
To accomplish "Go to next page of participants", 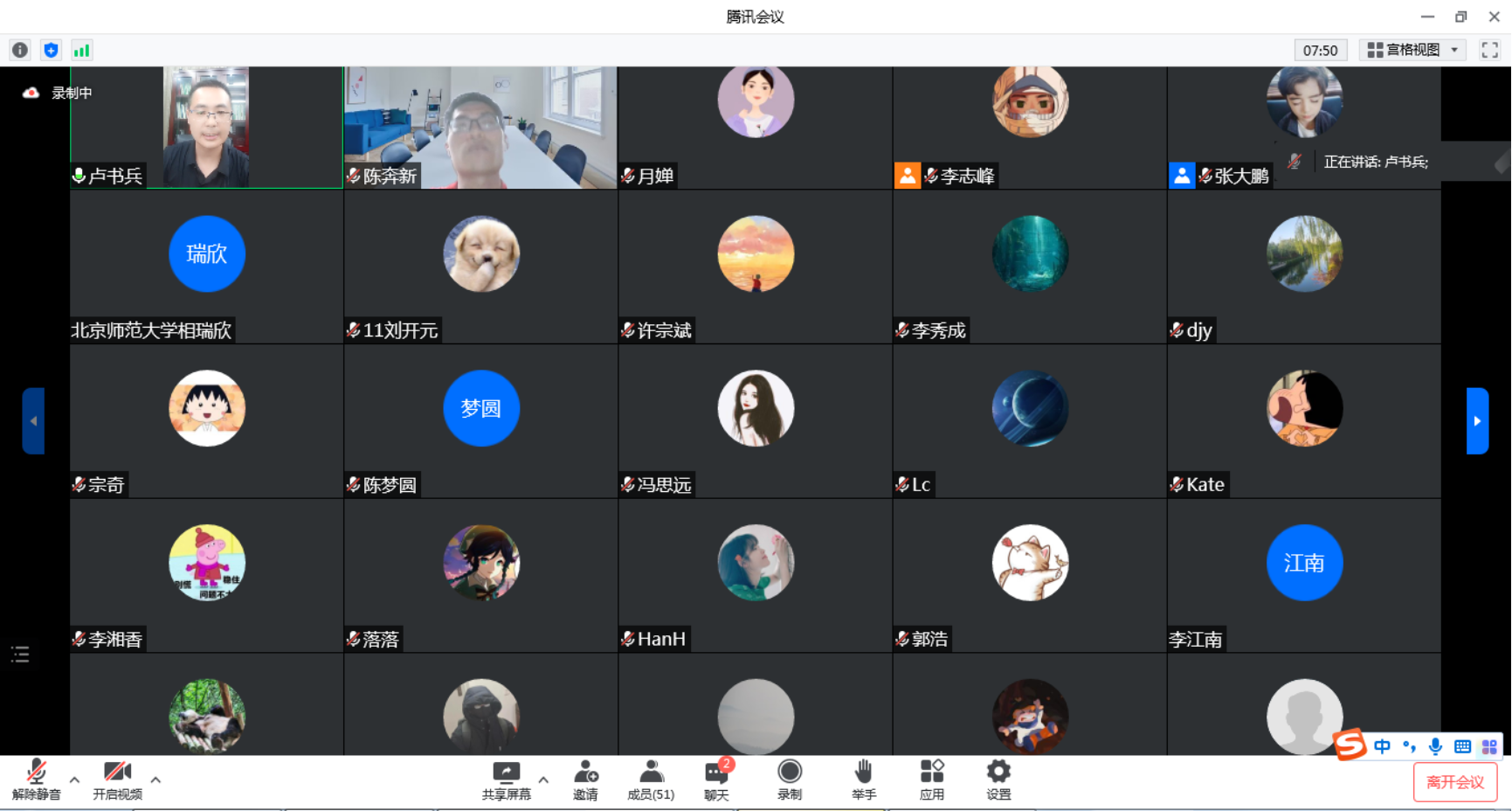I will tap(1477, 420).
